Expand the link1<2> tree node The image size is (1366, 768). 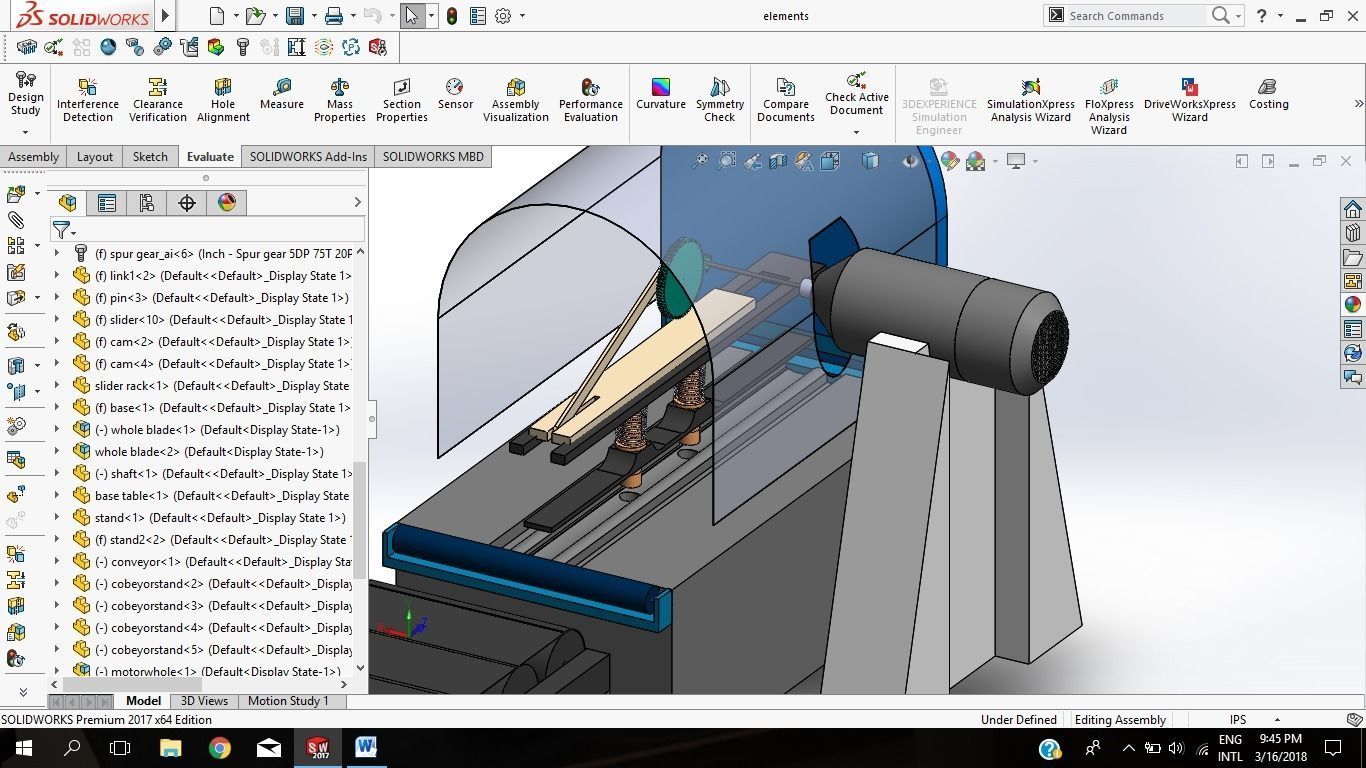pyautogui.click(x=57, y=276)
